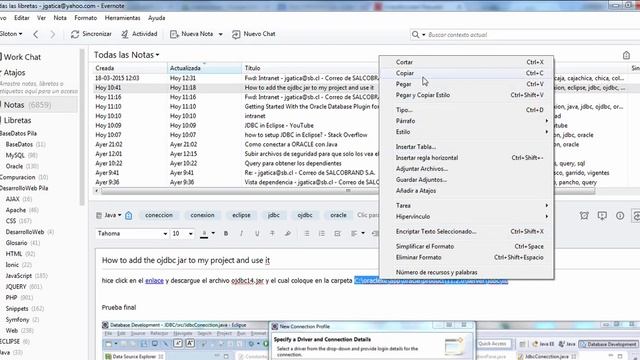Image resolution: width=640 pixels, height=360 pixels.
Task: Open the search options dropdown arrow
Action: pyautogui.click(x=423, y=35)
